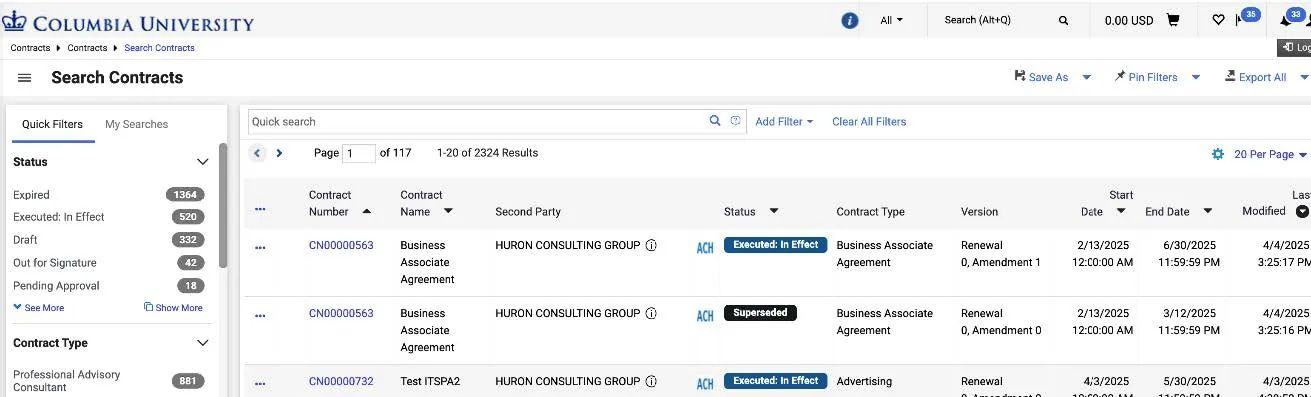Screen dimensions: 1311x397
Task: Click the Pin Filters pushpin icon
Action: coord(1120,76)
